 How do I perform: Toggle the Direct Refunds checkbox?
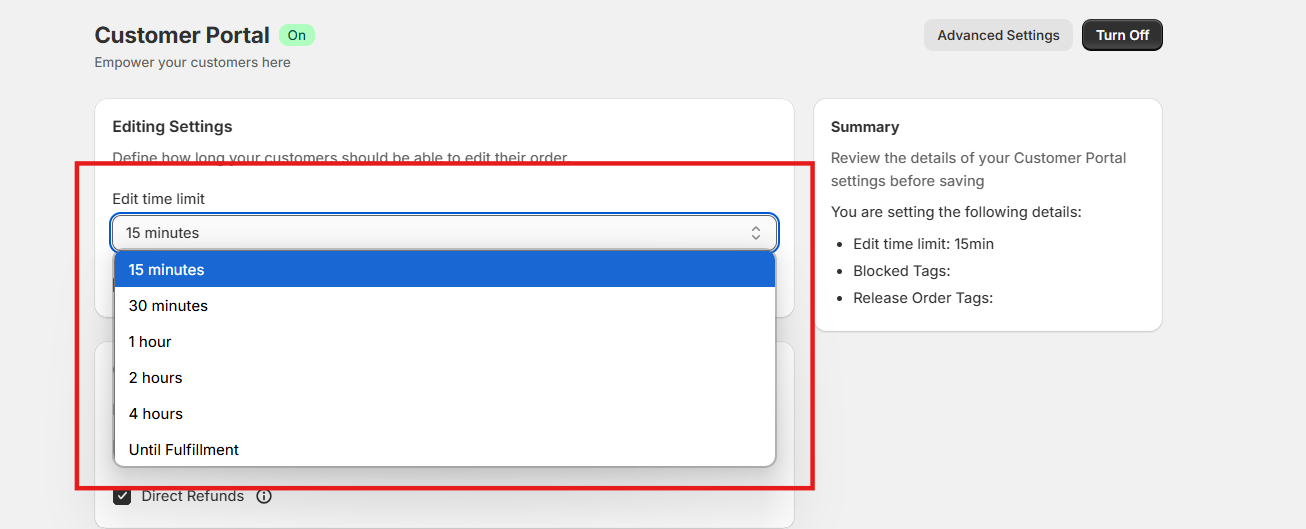click(x=122, y=496)
